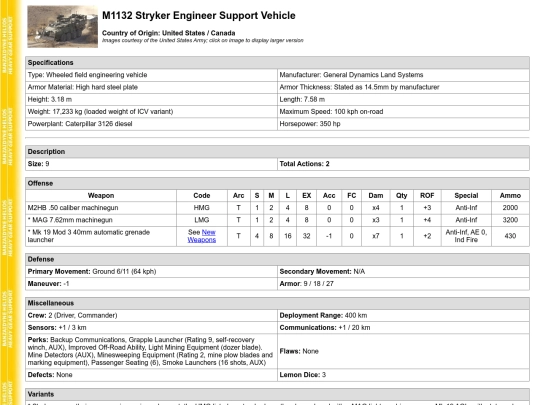Click the Height: 3.18 m cell

click(151, 100)
